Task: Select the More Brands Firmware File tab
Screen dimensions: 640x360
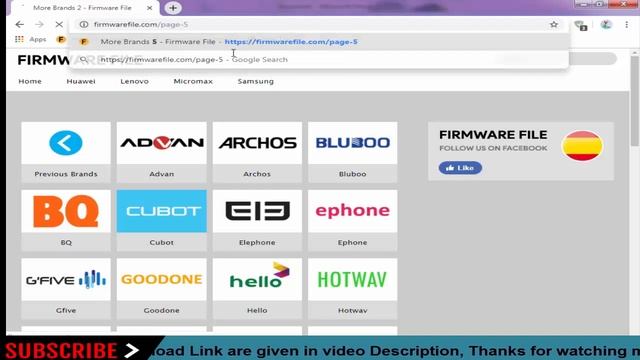Action: (x=82, y=8)
